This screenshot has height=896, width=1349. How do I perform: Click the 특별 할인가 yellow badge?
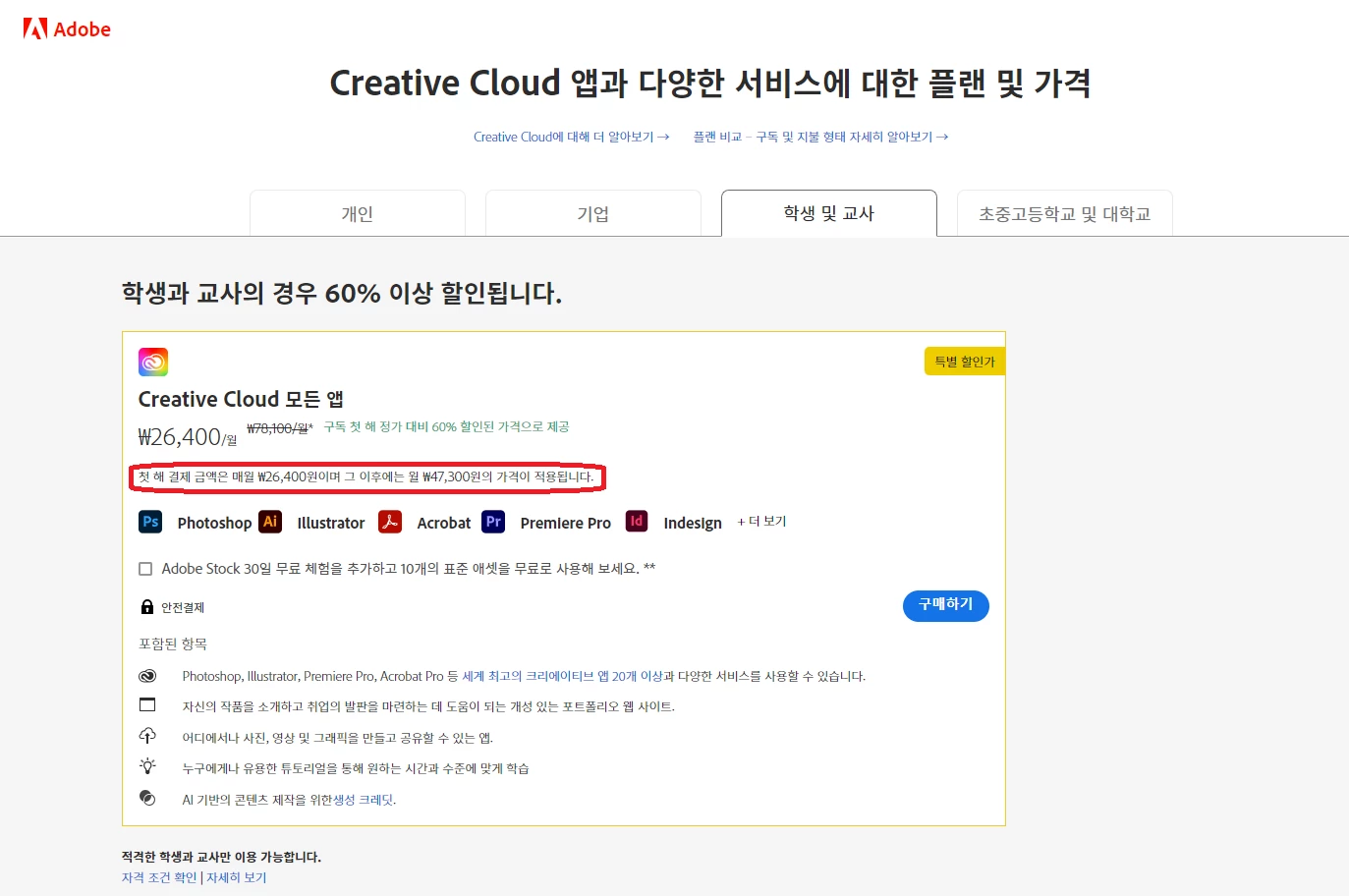pyautogui.click(x=965, y=362)
